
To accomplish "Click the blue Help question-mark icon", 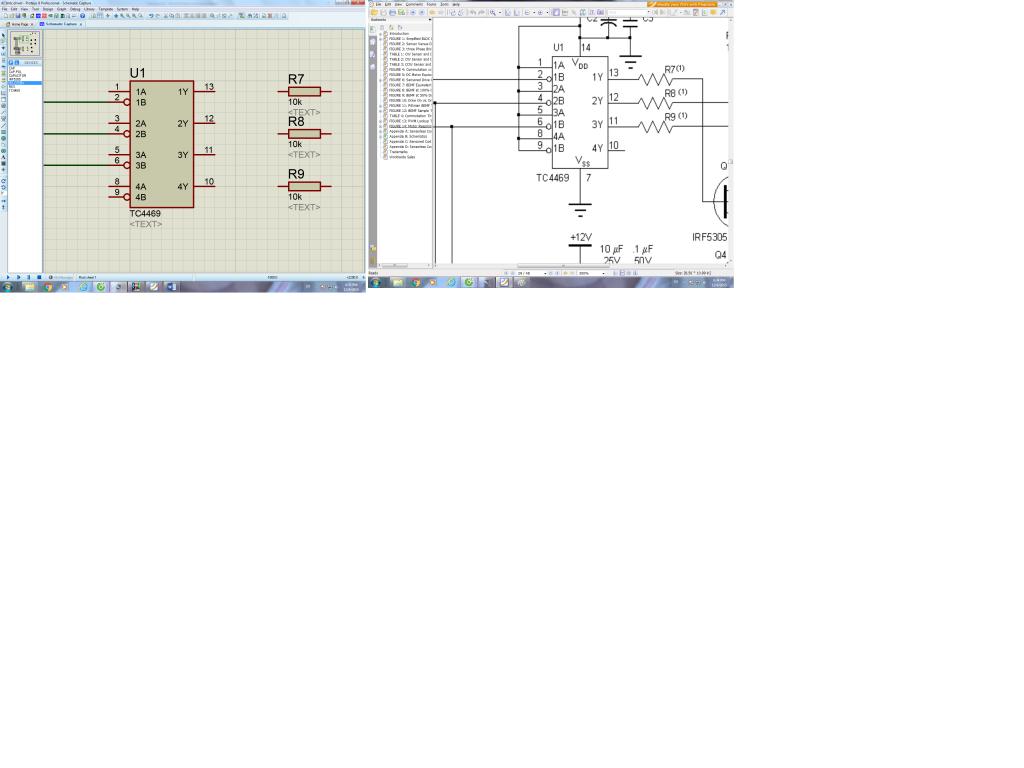I will [82, 16].
